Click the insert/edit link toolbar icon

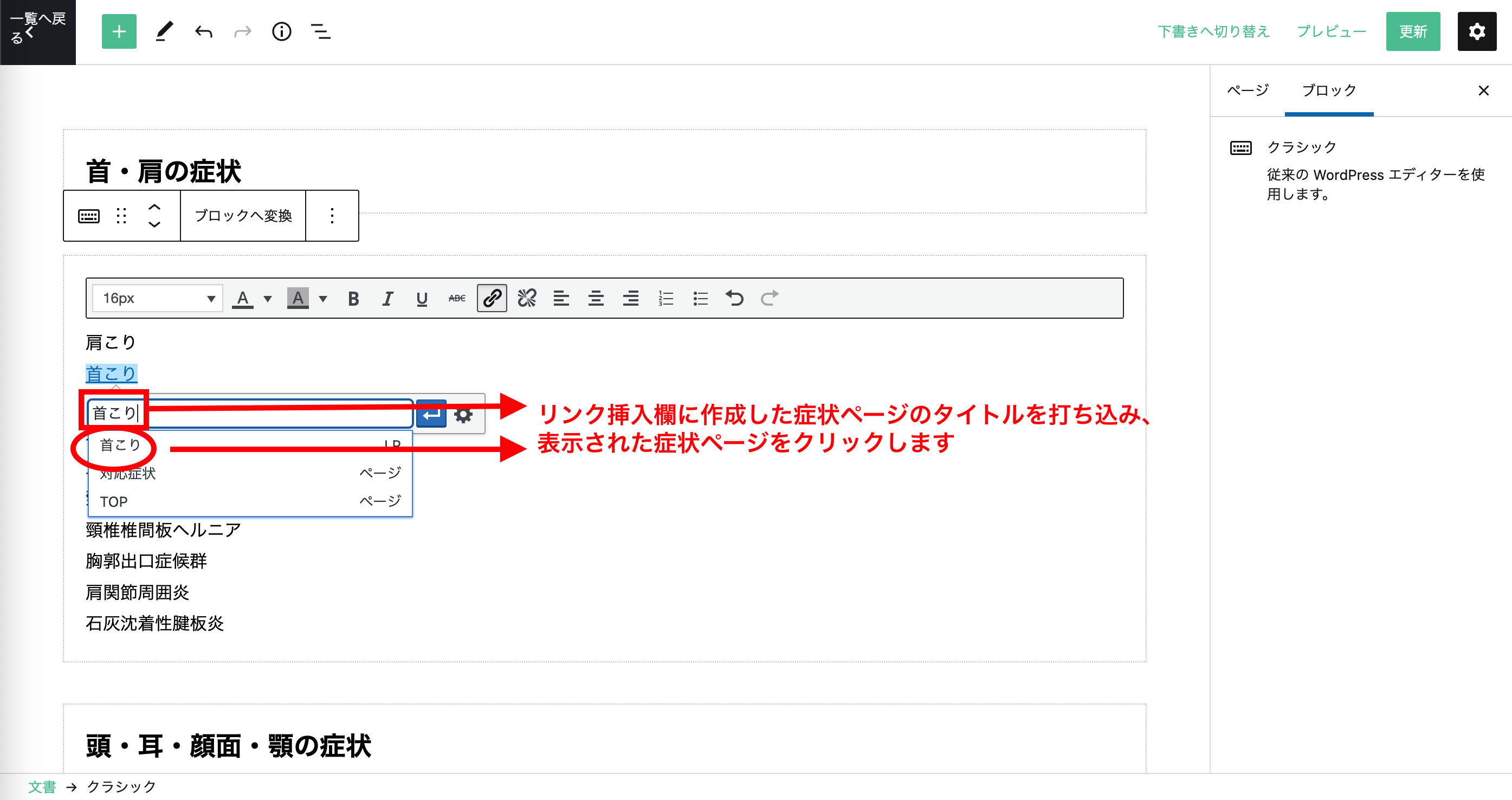coord(492,298)
